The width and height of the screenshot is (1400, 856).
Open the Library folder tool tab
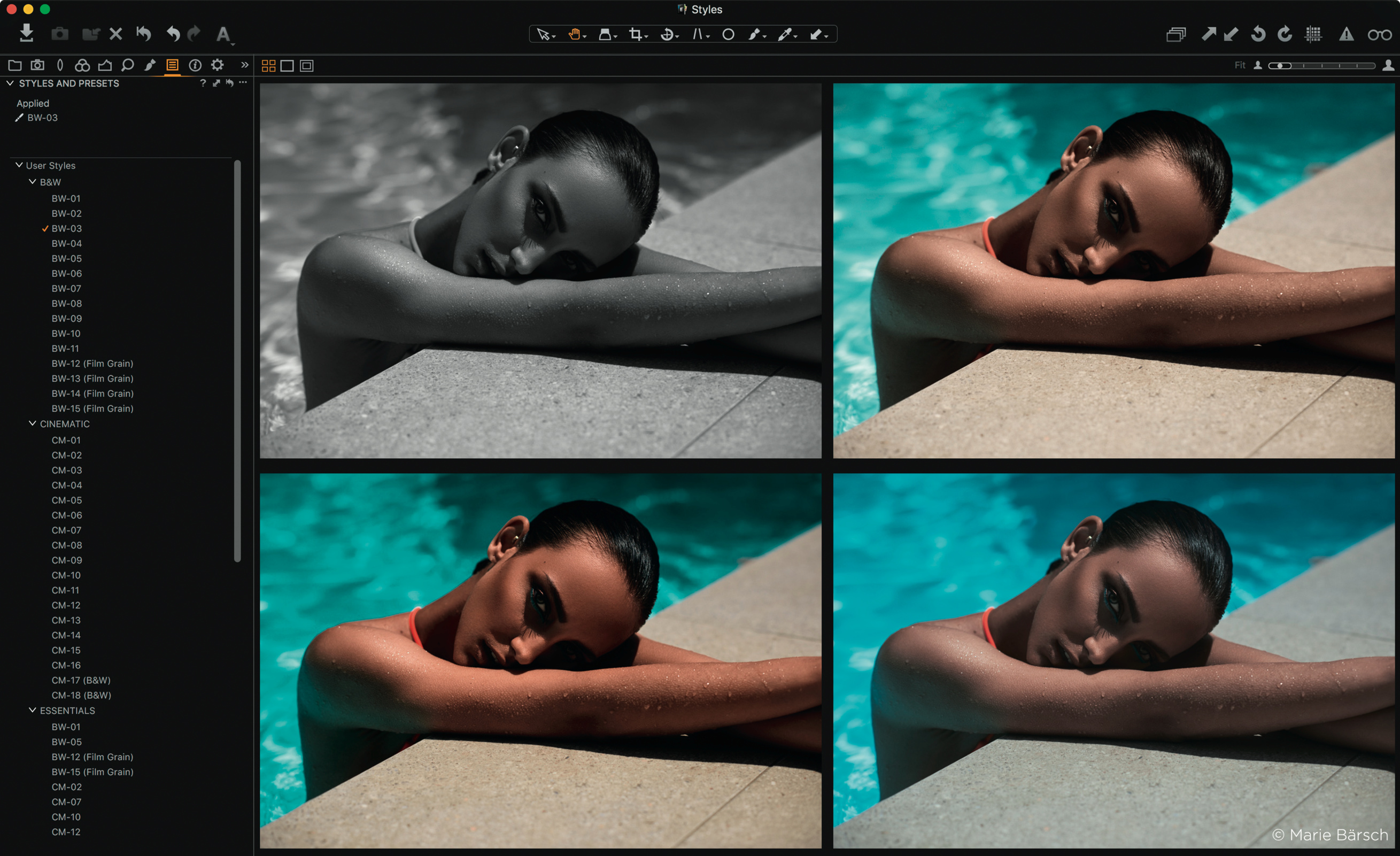[15, 65]
